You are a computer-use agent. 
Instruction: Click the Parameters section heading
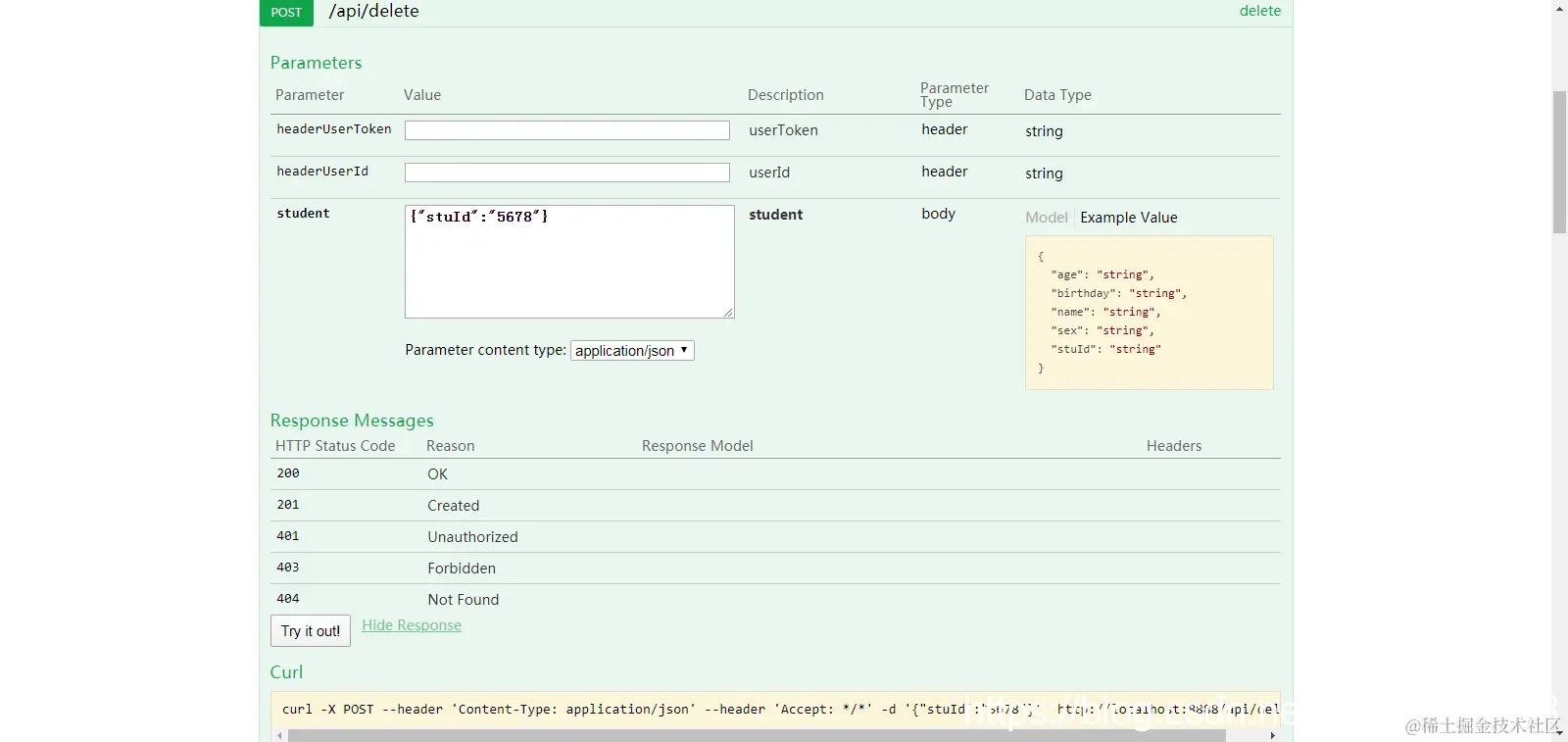point(316,63)
